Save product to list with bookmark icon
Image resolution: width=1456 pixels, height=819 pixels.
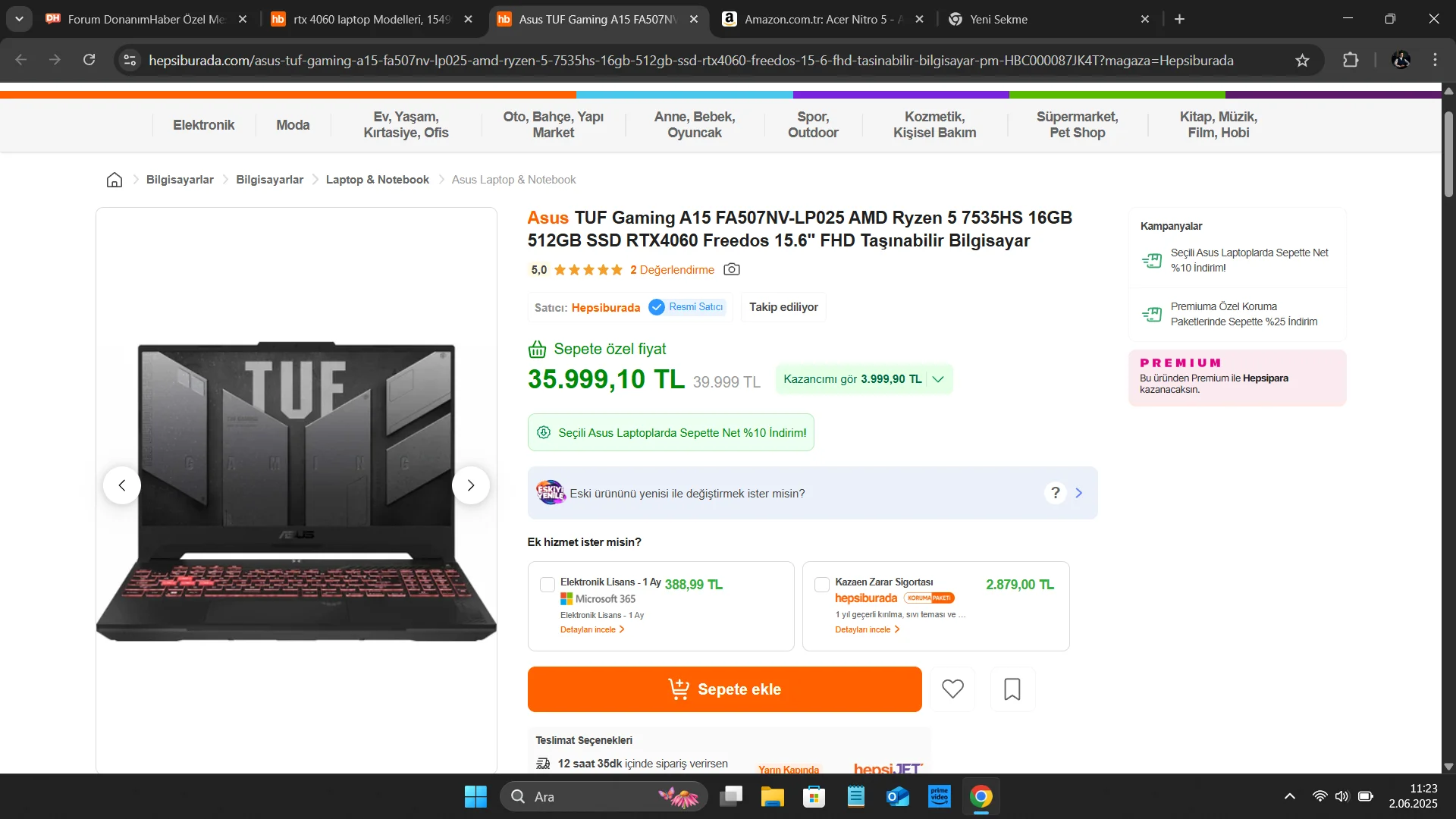[1012, 689]
